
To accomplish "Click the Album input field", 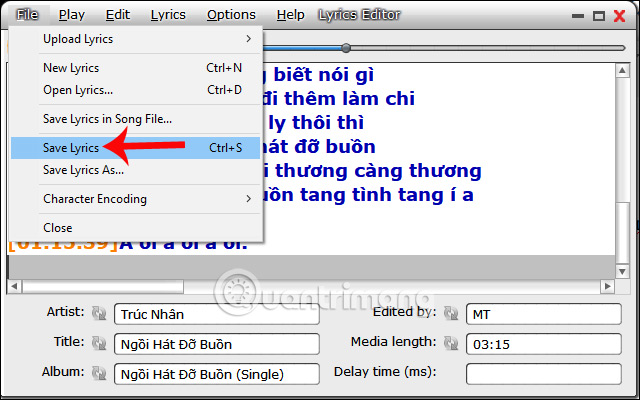I will pyautogui.click(x=217, y=374).
